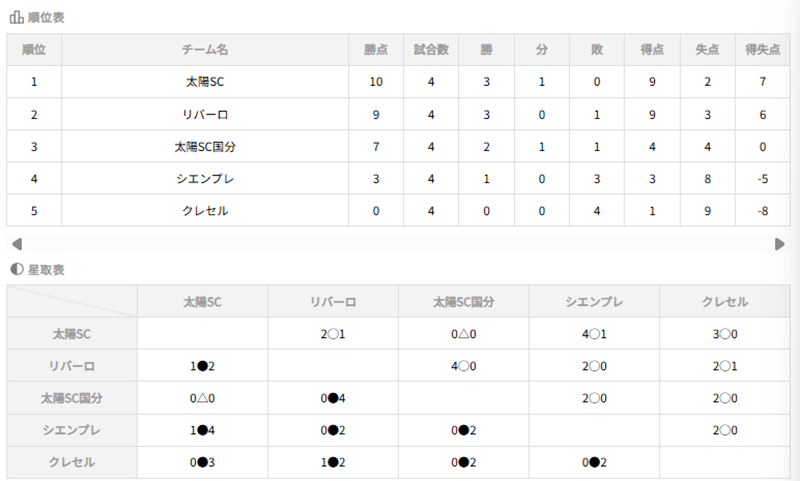This screenshot has height=481, width=800.
Task: Click the 勝点 column header
Action: click(376, 49)
